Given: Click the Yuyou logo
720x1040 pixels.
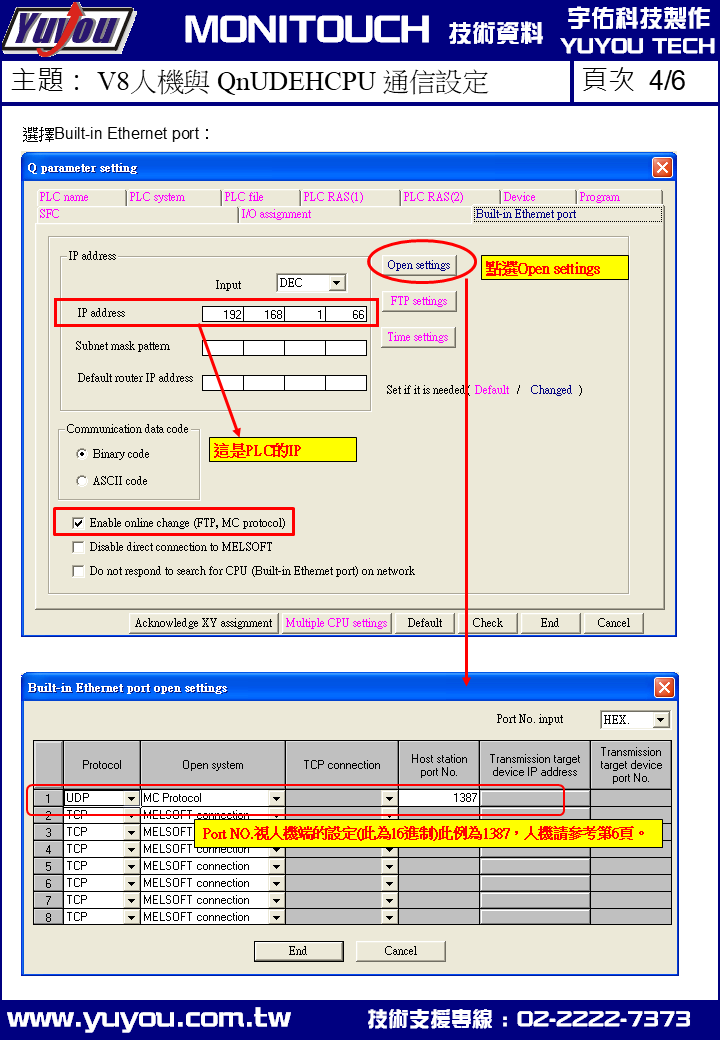Looking at the screenshot, I should coord(68,29).
